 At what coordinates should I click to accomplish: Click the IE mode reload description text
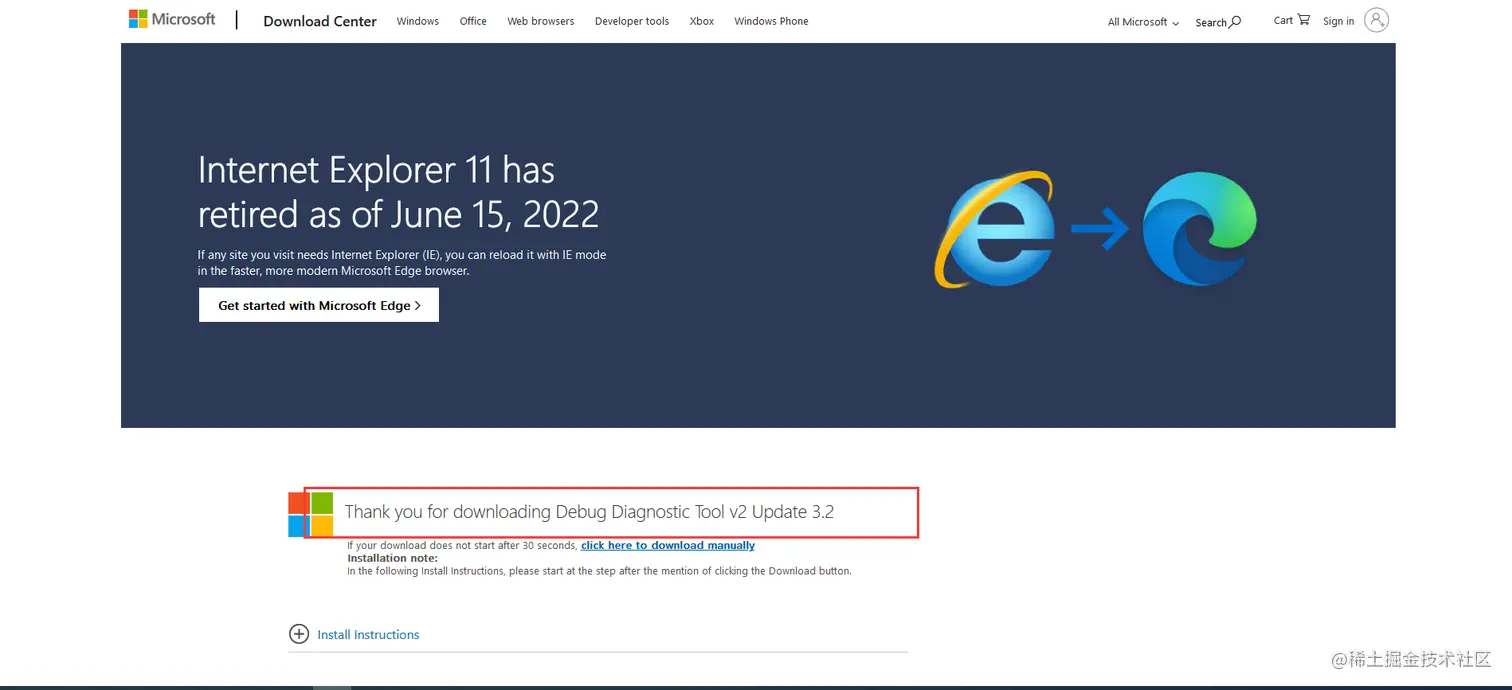(x=402, y=263)
